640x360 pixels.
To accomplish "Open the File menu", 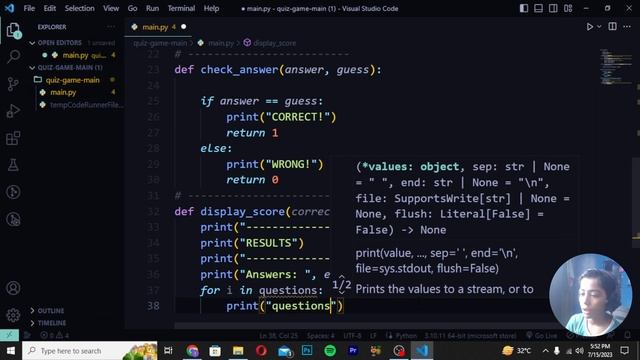I will [x=29, y=8].
